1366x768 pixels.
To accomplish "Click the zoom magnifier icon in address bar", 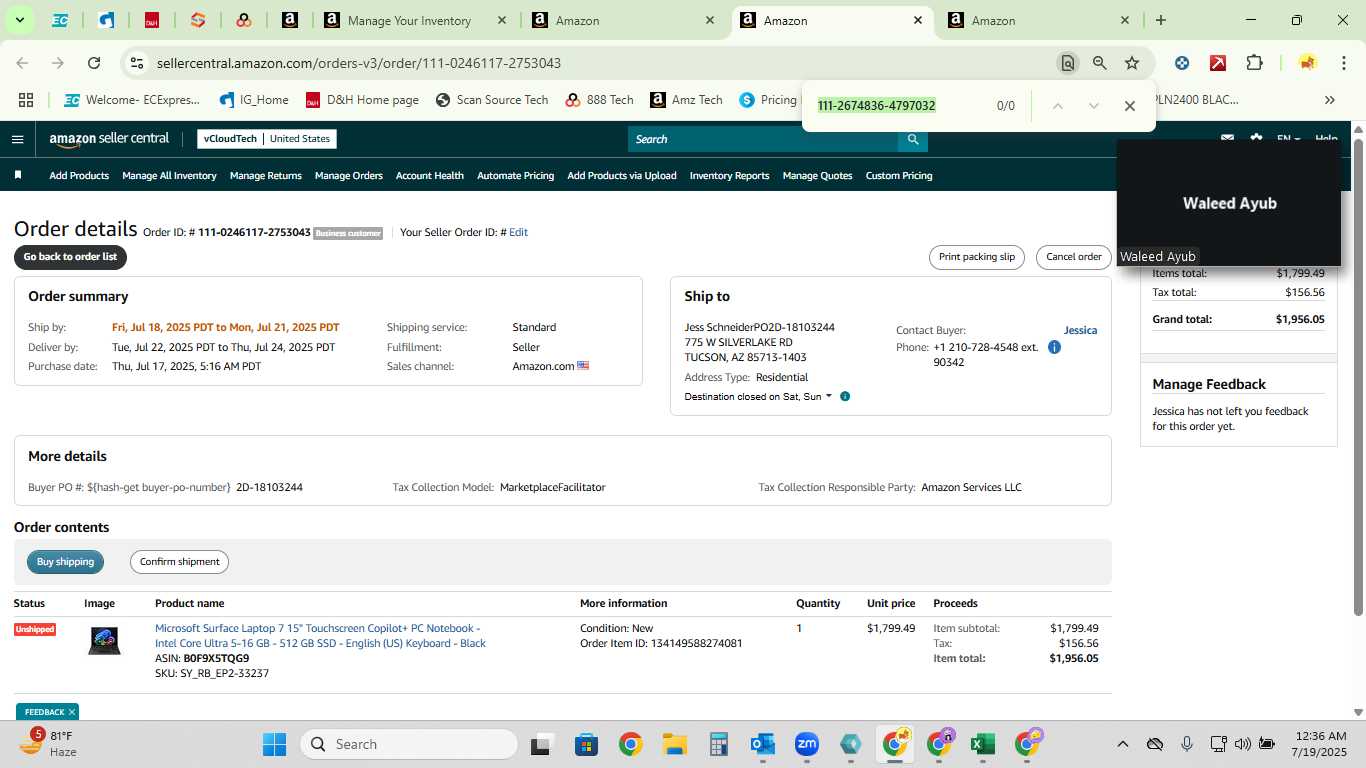I will coord(1100,63).
